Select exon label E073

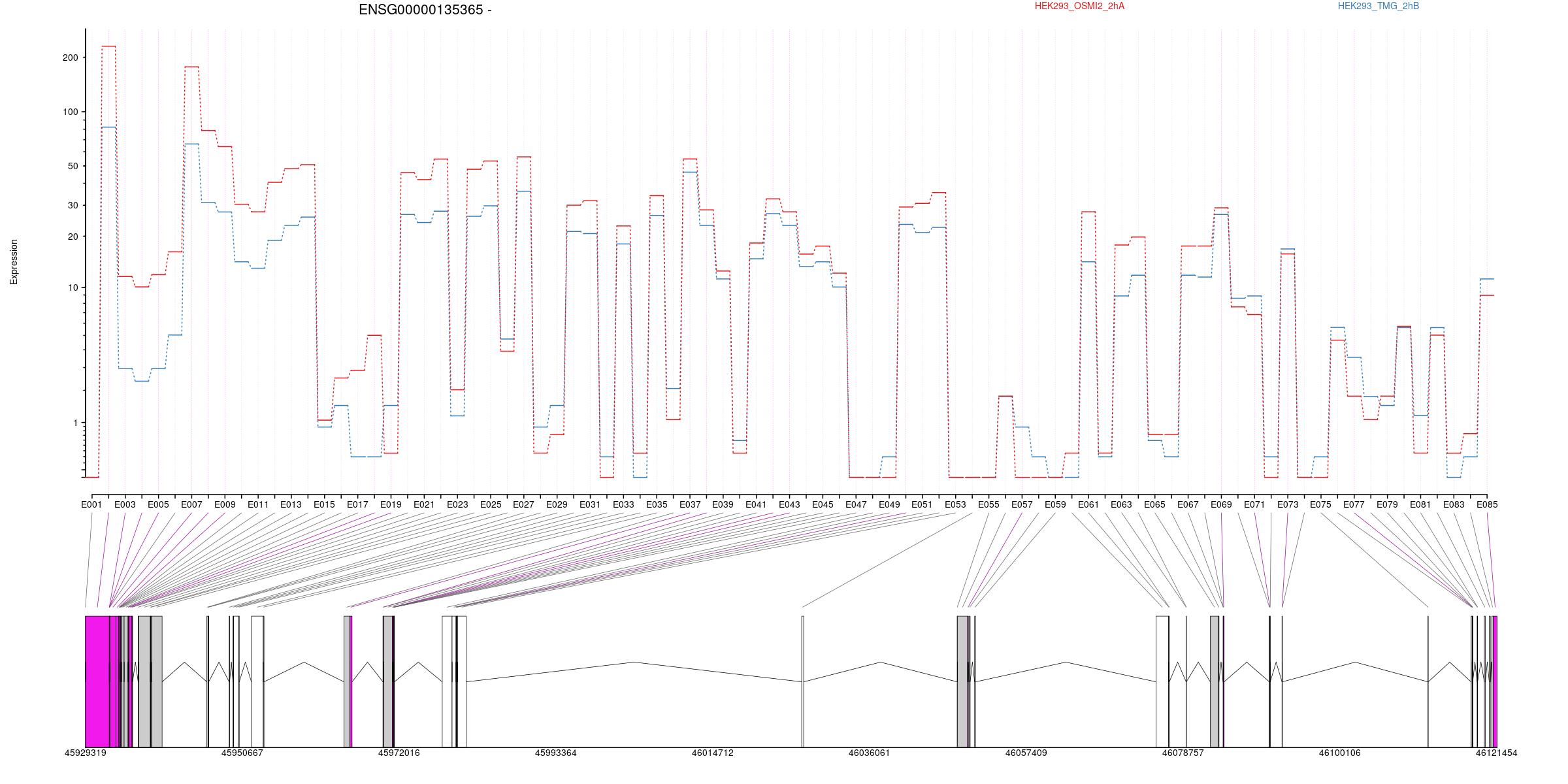[1288, 504]
